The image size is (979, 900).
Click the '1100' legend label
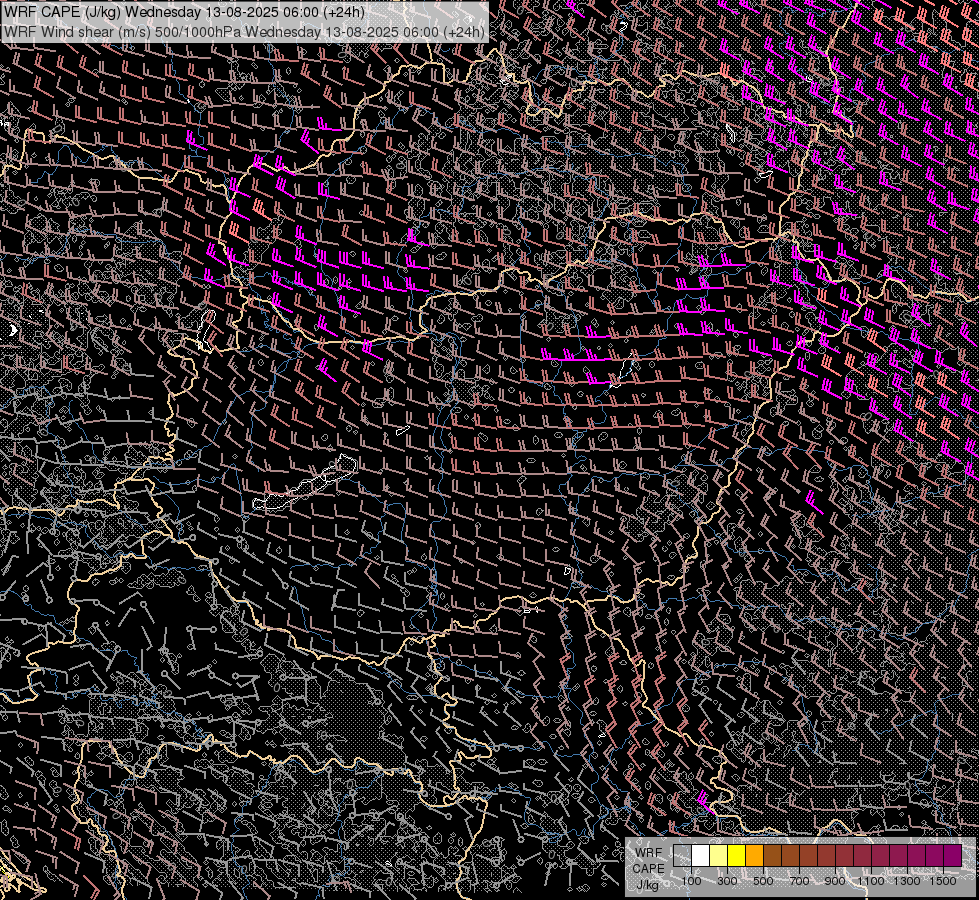pos(870,881)
